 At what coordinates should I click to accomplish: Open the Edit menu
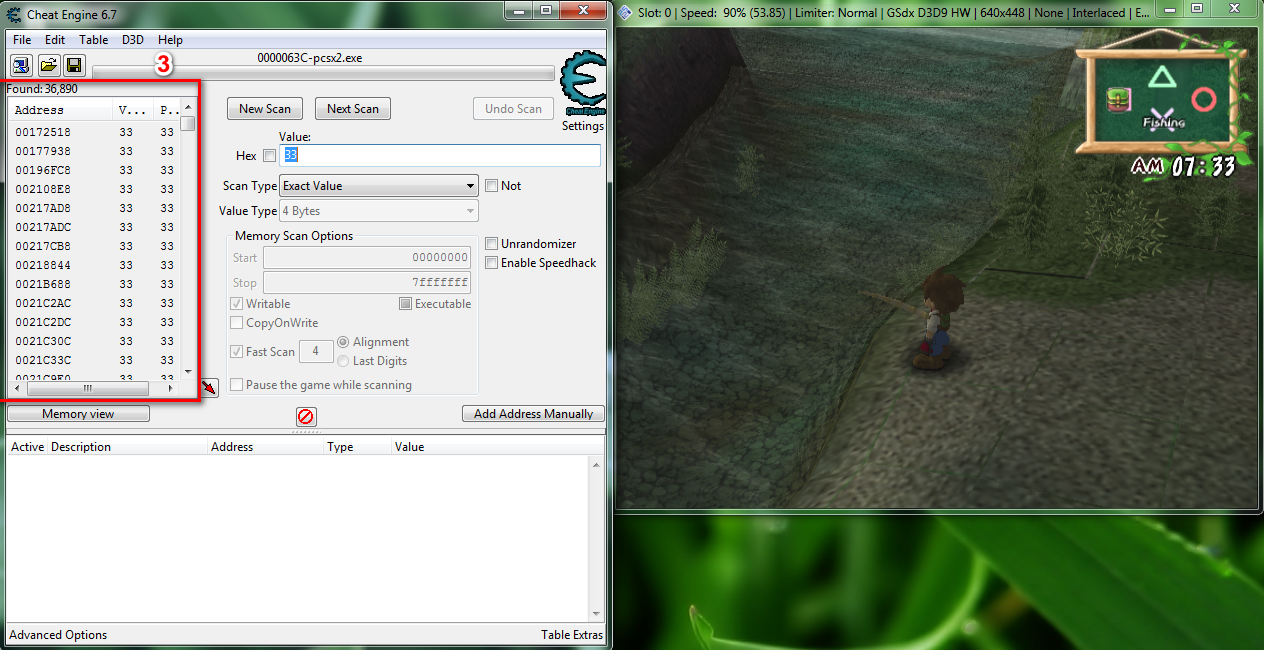pyautogui.click(x=55, y=40)
